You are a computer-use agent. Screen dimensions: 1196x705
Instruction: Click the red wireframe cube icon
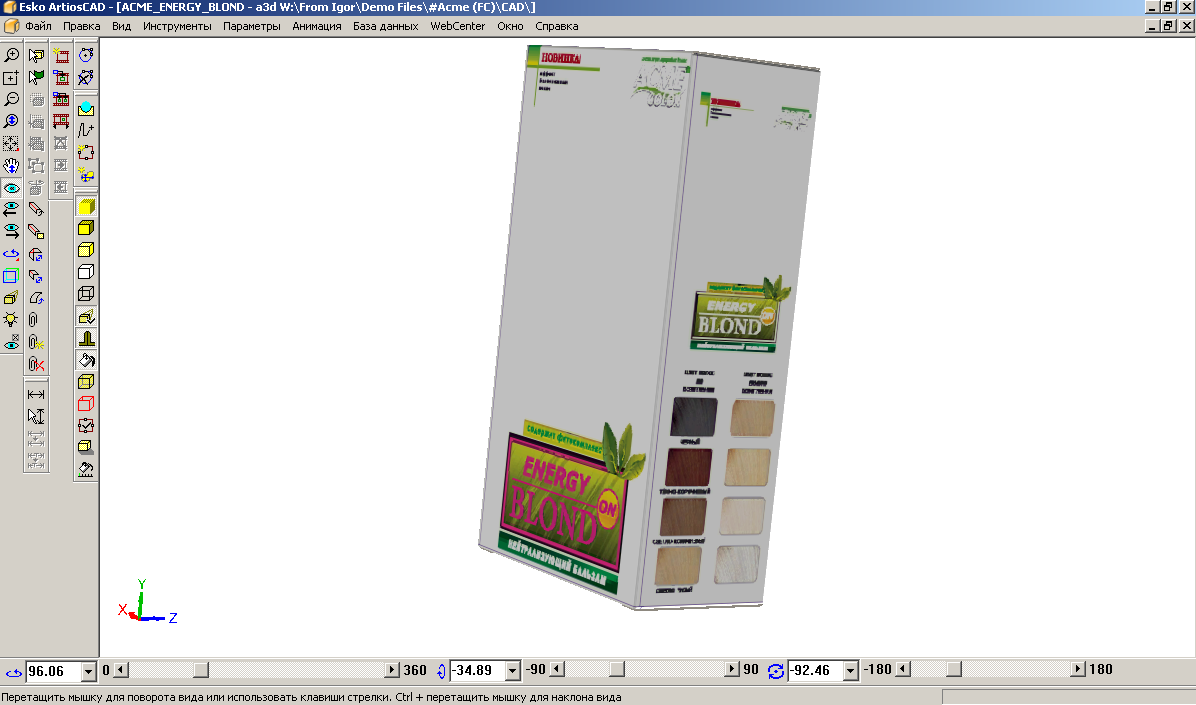click(87, 404)
